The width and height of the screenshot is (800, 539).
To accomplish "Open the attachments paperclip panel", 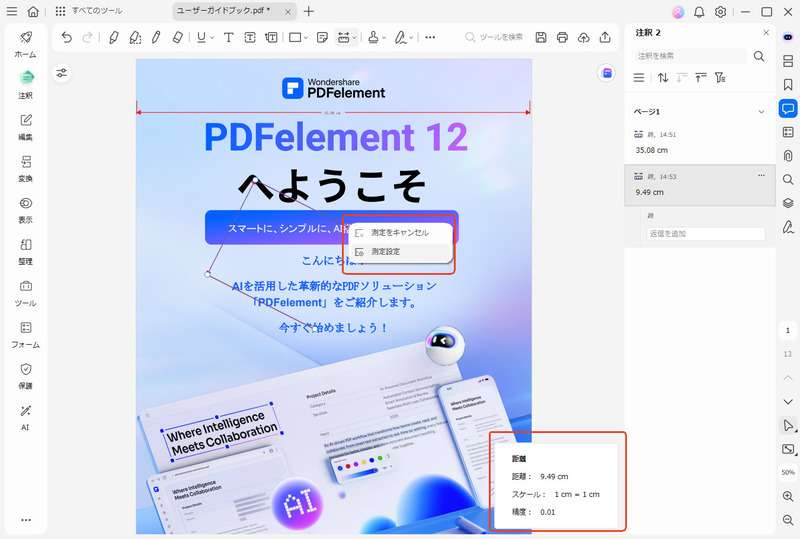I will click(788, 156).
